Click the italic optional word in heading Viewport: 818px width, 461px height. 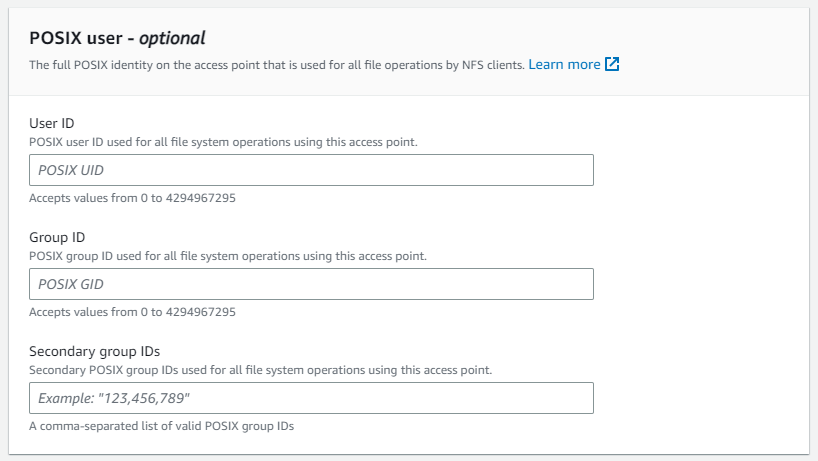click(172, 38)
